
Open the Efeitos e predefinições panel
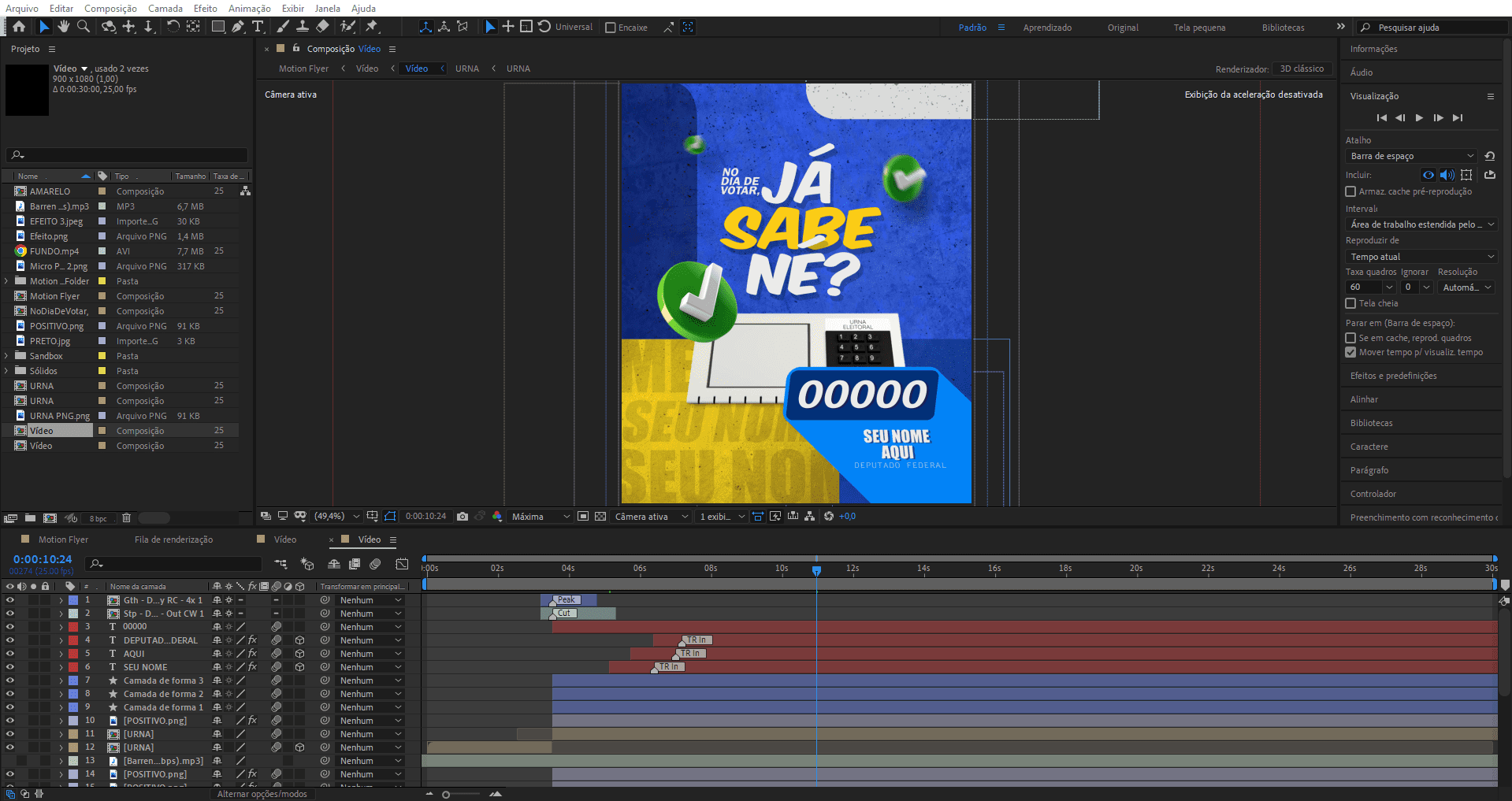1393,376
